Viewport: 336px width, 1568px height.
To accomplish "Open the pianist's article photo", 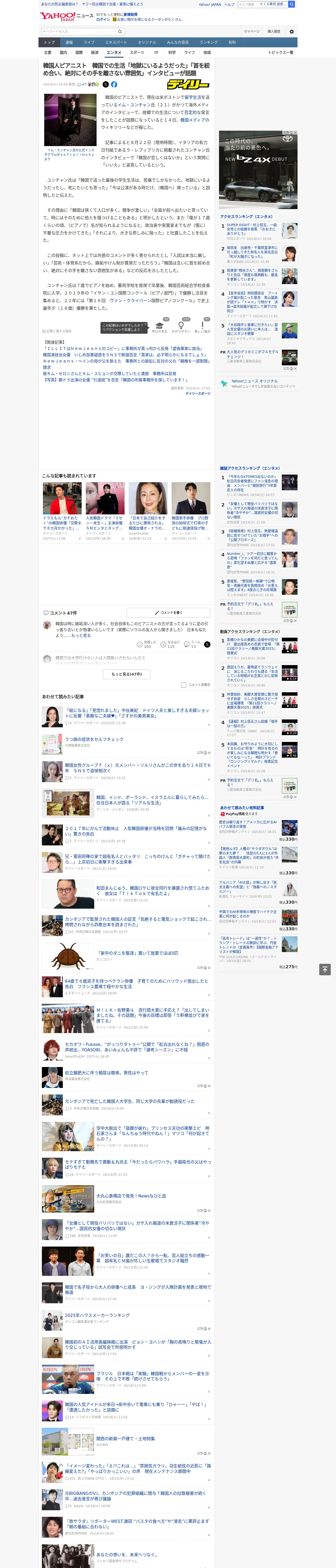I will point(70,120).
